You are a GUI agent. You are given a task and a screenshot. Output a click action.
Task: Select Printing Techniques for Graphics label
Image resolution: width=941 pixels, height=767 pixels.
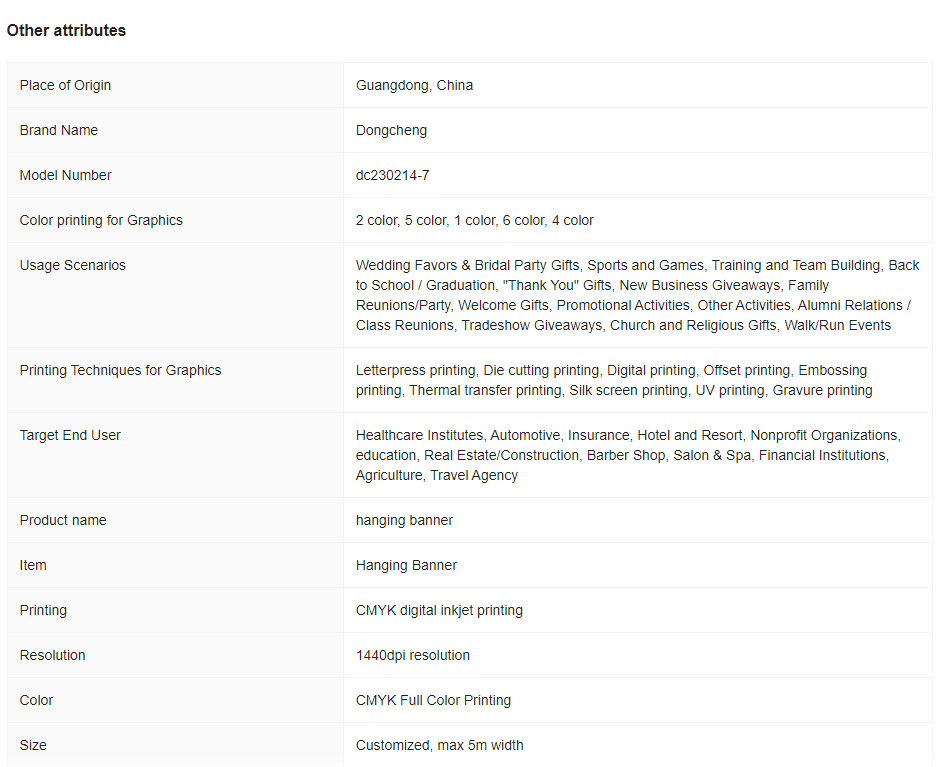(x=120, y=370)
